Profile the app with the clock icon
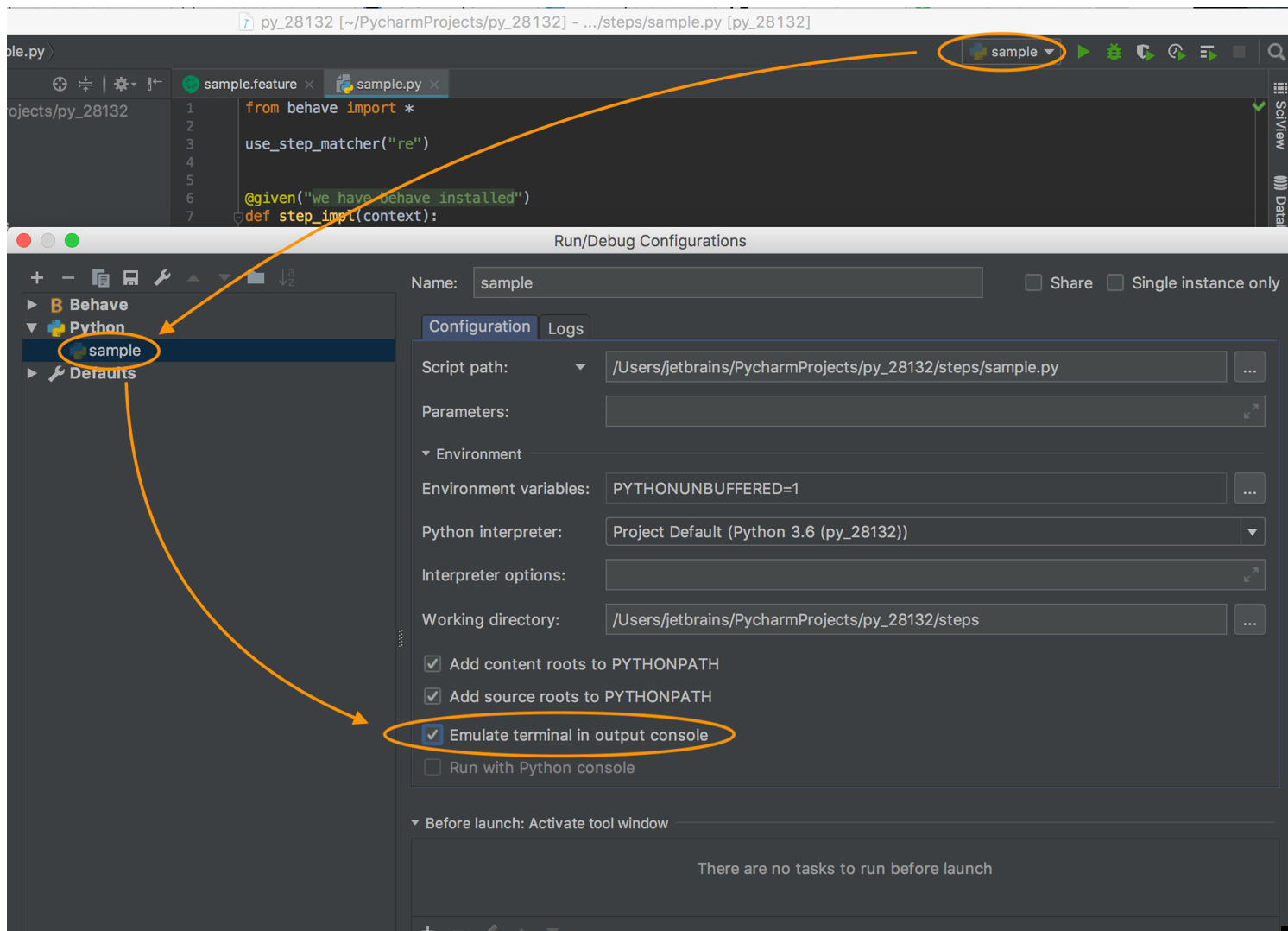 pos(1176,52)
